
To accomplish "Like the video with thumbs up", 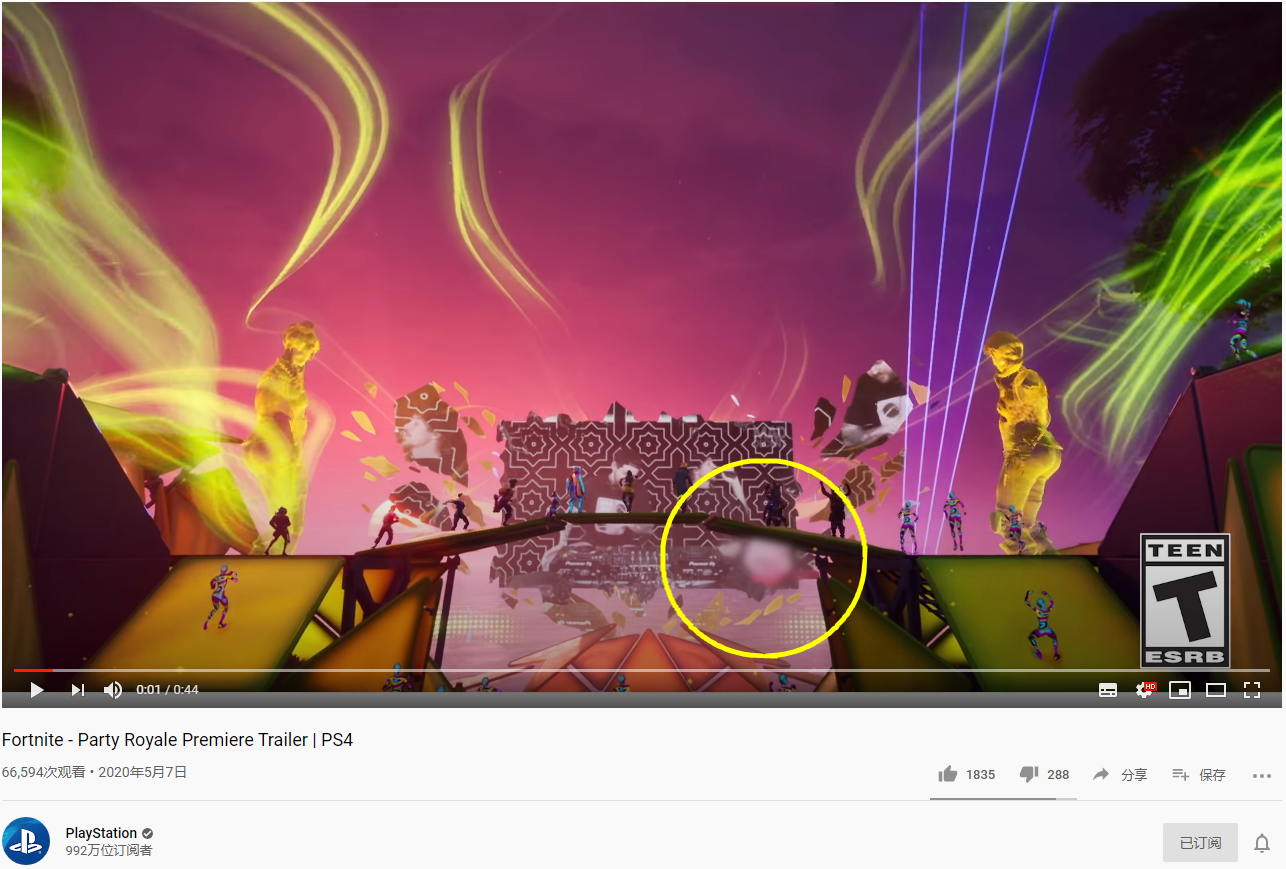I will pos(966,774).
